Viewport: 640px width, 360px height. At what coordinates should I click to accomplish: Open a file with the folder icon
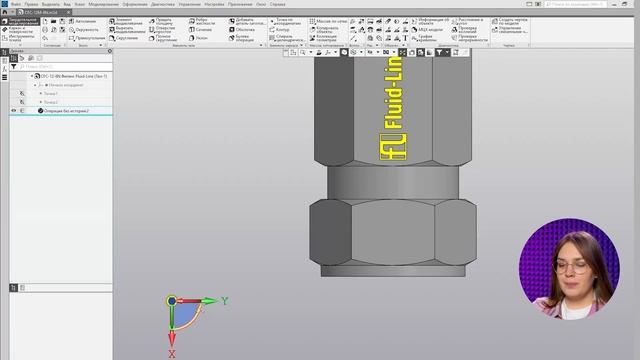pyautogui.click(x=53, y=21)
